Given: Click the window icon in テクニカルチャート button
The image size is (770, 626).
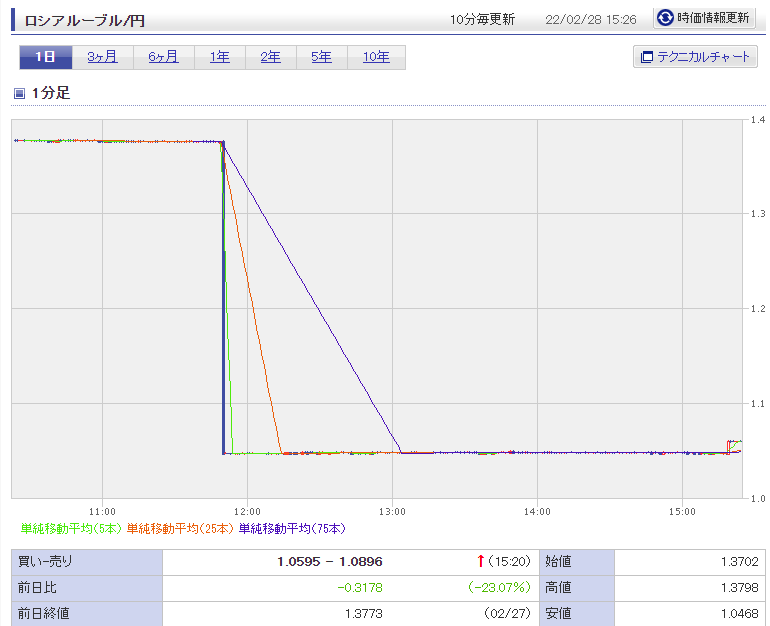Looking at the screenshot, I should pos(647,57).
